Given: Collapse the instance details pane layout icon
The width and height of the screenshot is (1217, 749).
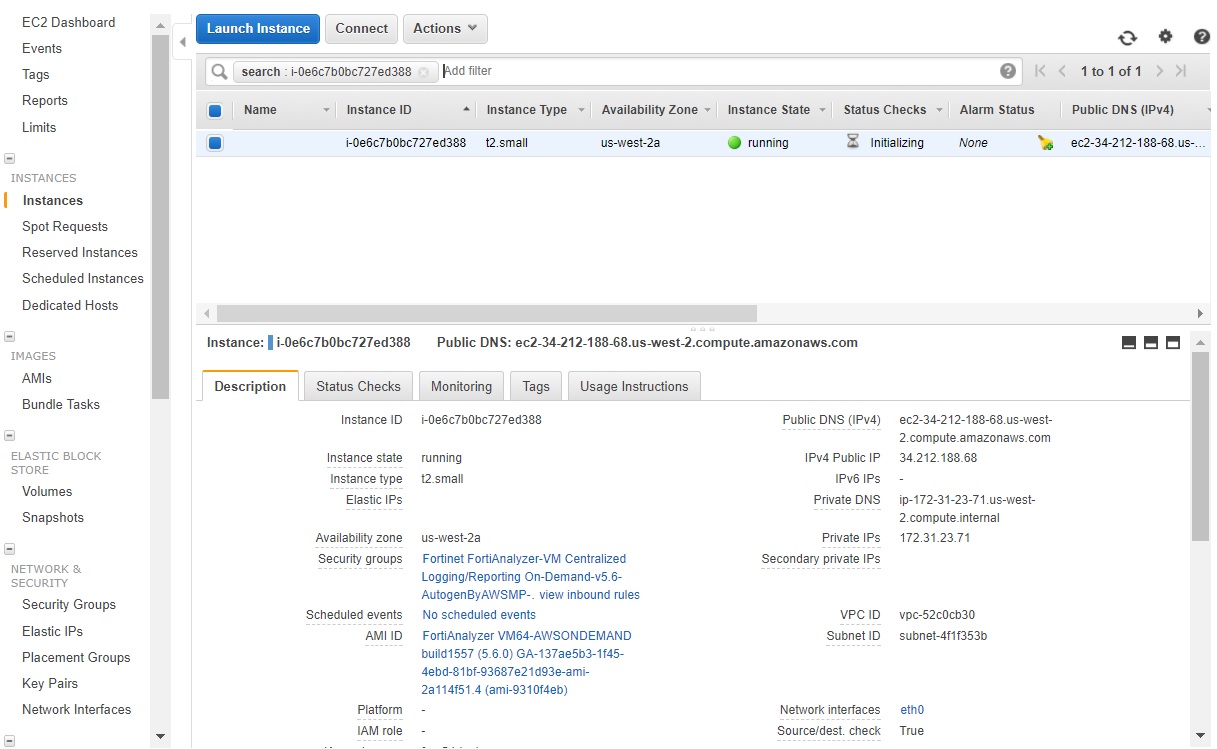Looking at the screenshot, I should [x=1129, y=342].
